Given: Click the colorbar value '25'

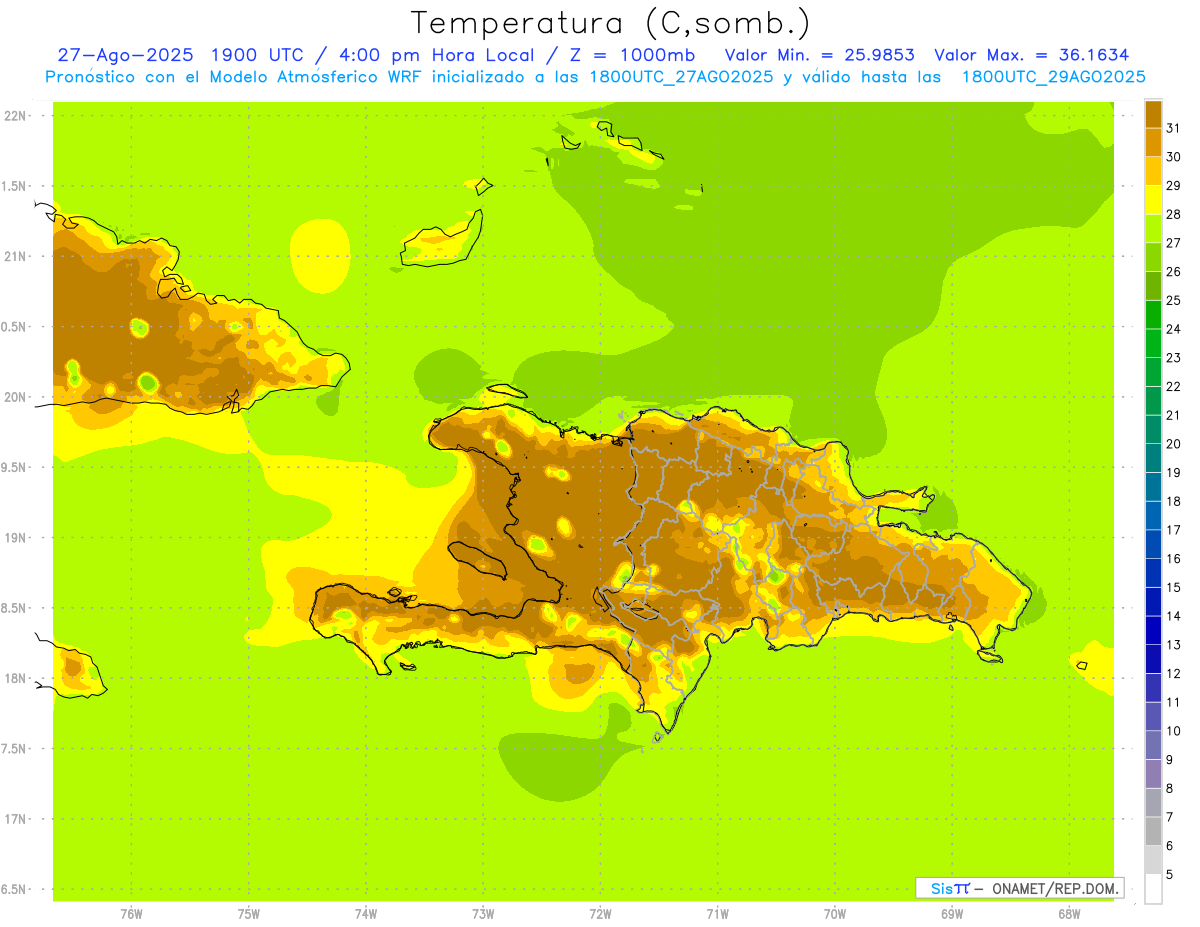Looking at the screenshot, I should pos(1173,300).
